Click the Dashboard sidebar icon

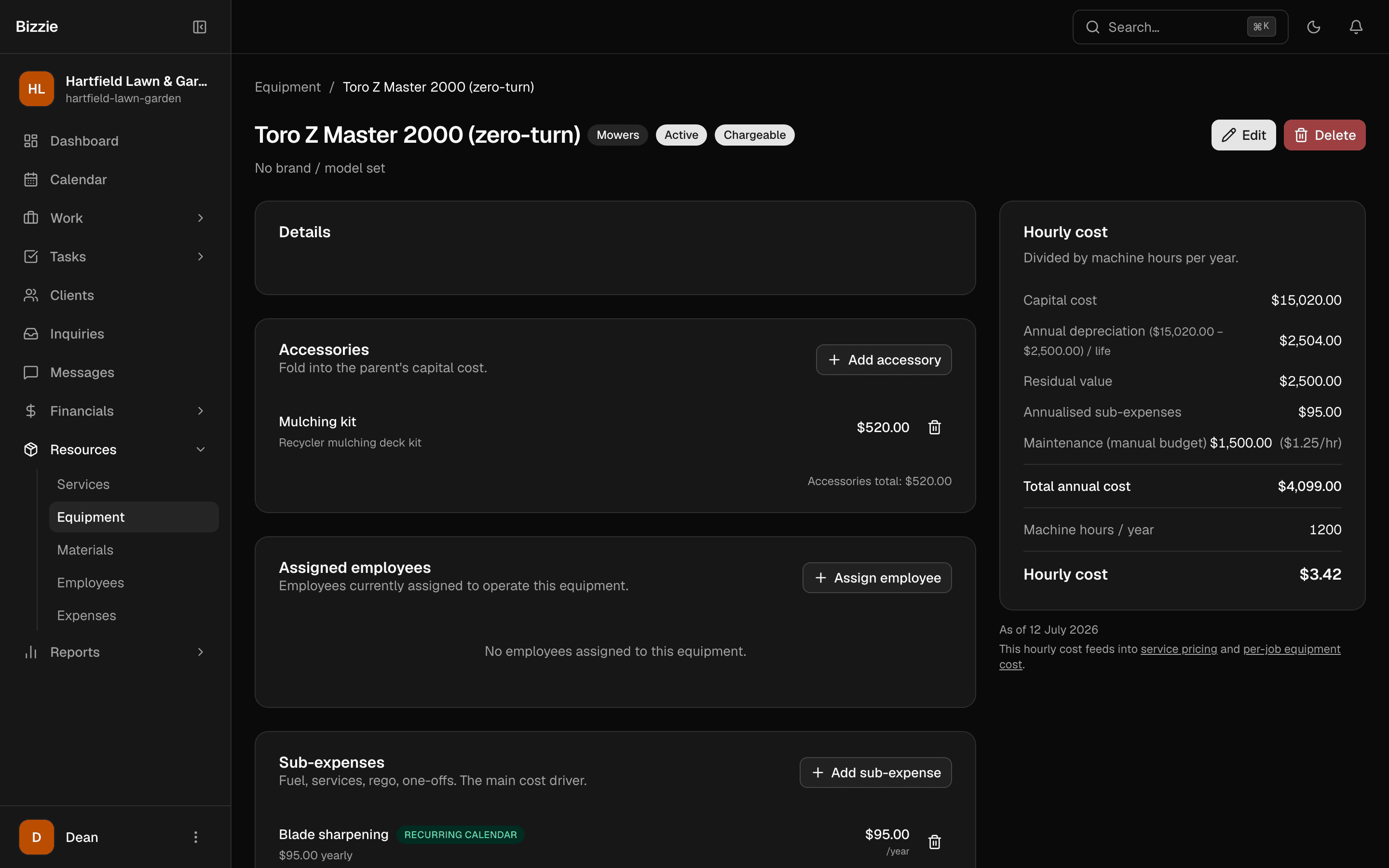point(31,141)
